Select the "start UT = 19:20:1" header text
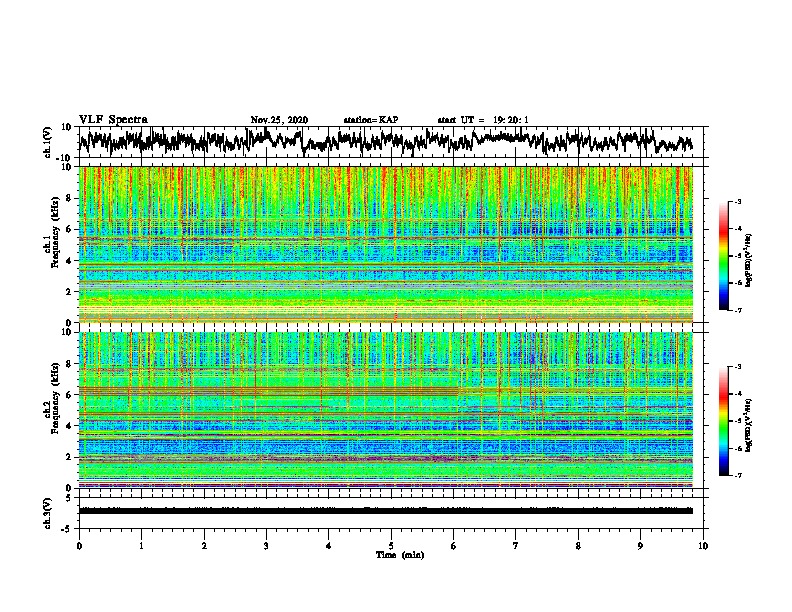 [483, 120]
